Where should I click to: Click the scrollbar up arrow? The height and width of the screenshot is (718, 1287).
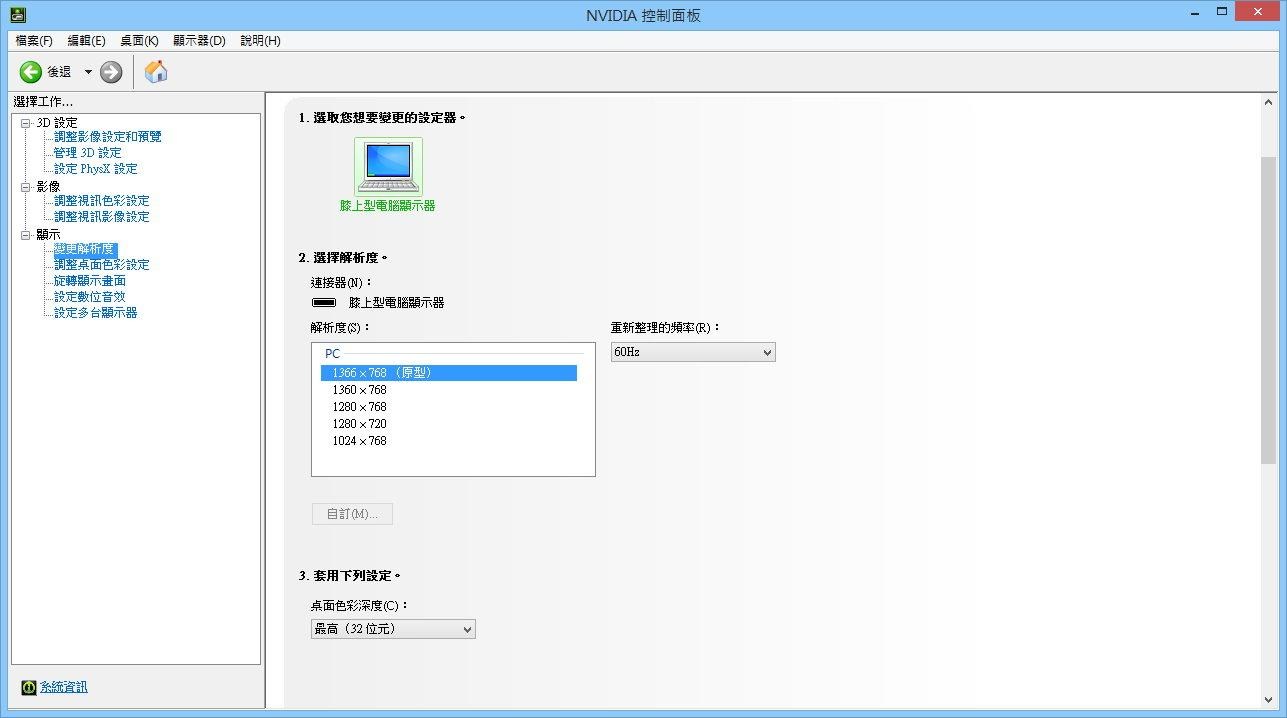click(1268, 104)
